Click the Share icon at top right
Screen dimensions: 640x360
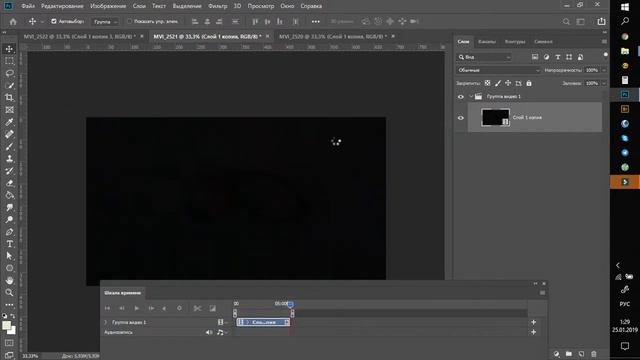pyautogui.click(x=601, y=21)
